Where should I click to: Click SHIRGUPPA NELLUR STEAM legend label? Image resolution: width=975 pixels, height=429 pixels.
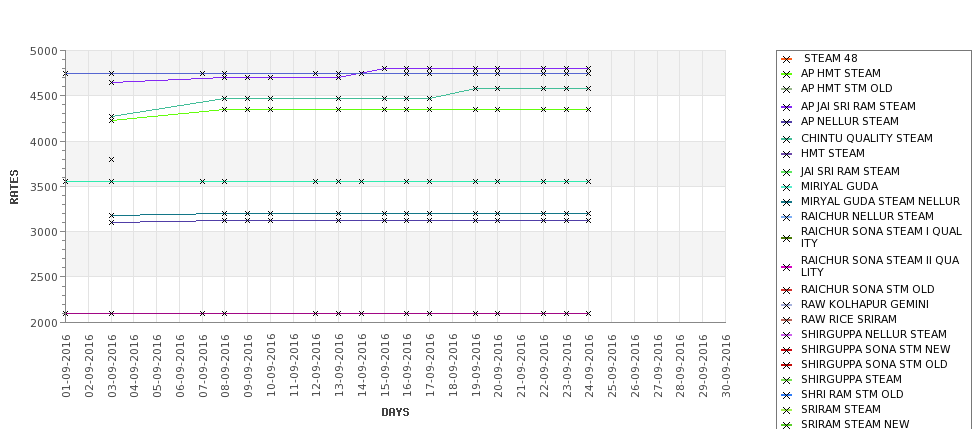click(874, 334)
